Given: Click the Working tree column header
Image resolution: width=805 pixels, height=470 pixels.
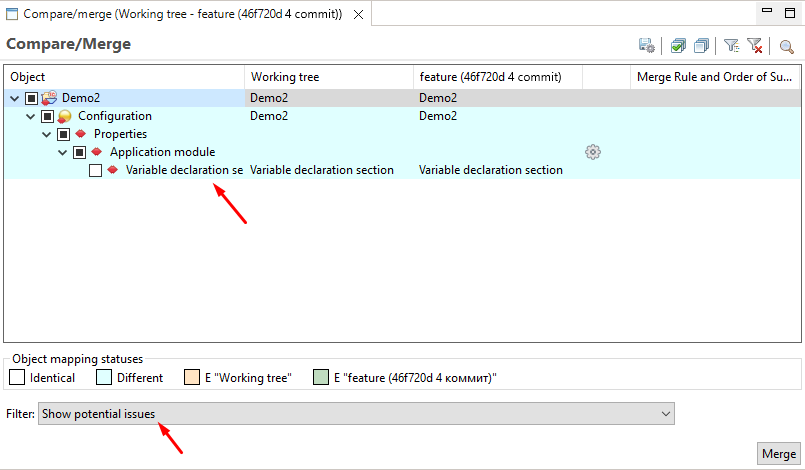Looking at the screenshot, I should tap(328, 77).
